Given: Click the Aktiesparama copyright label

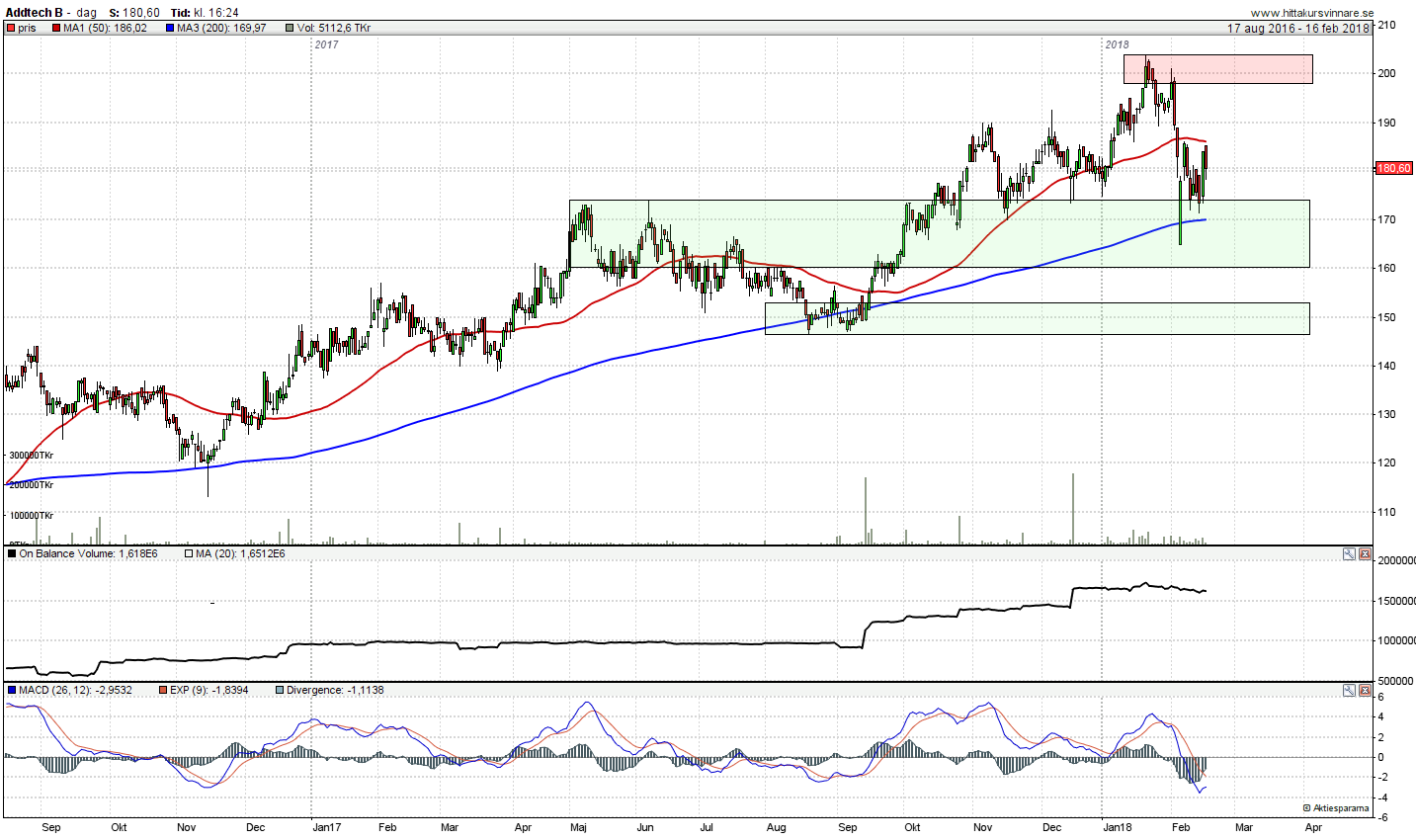Looking at the screenshot, I should point(1336,808).
